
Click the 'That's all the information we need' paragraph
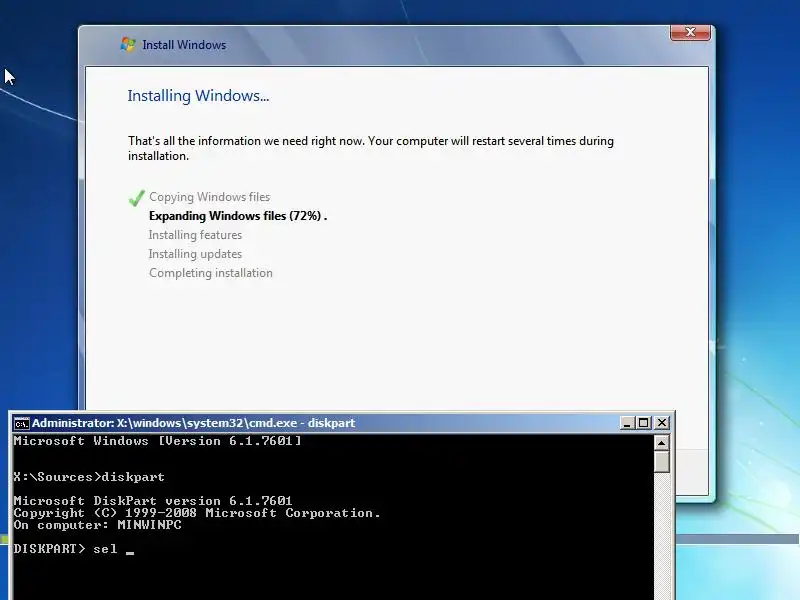click(x=371, y=148)
